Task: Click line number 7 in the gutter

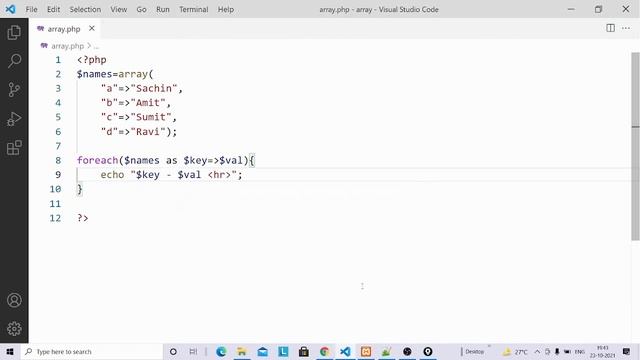Action: (x=58, y=146)
